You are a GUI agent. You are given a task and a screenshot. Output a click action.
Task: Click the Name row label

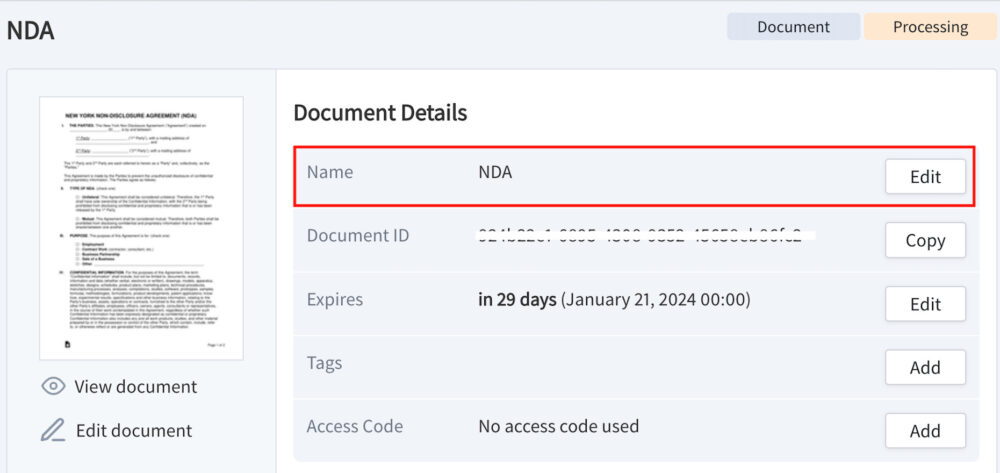pyautogui.click(x=329, y=172)
